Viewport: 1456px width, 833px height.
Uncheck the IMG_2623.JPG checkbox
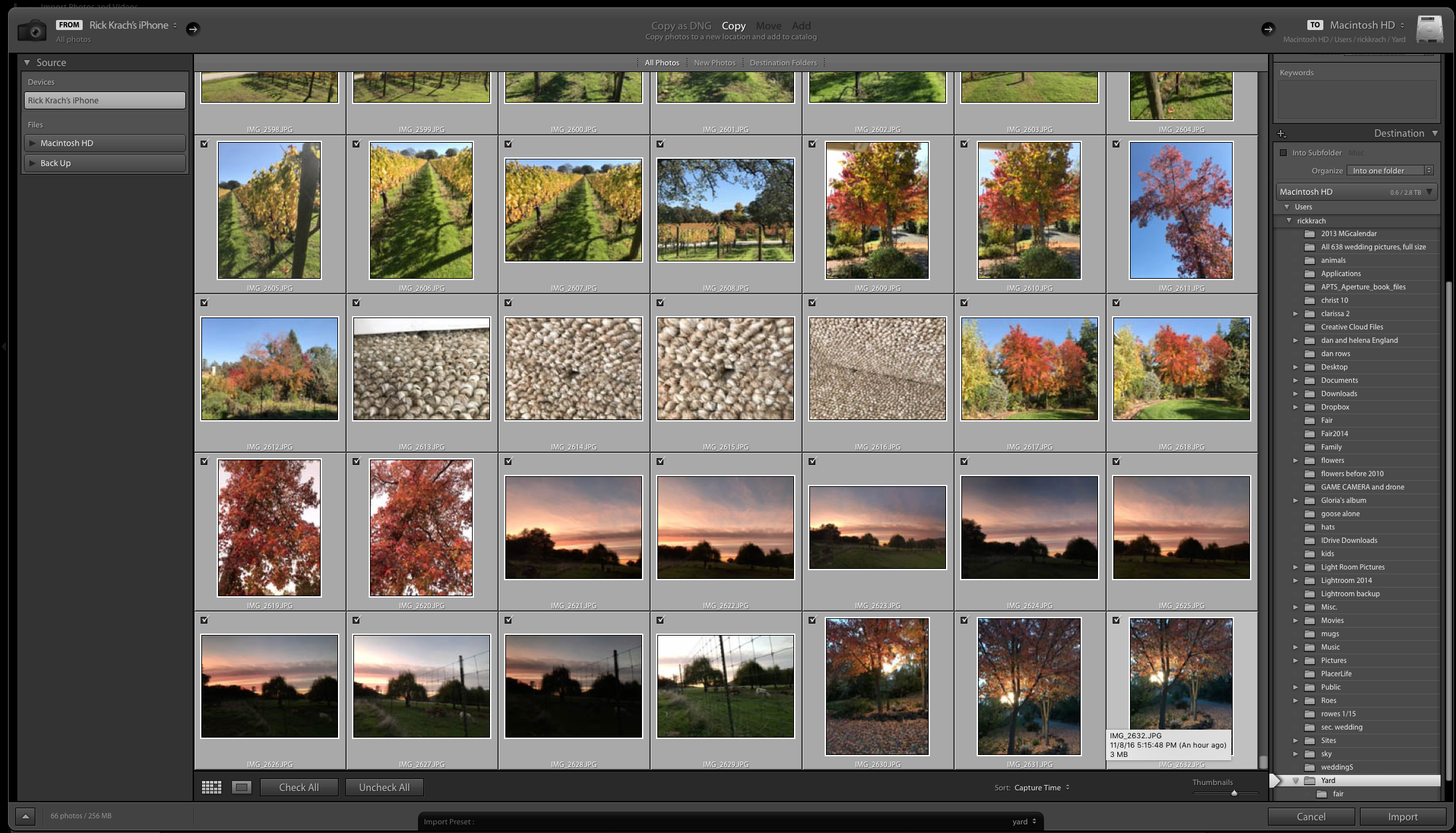click(813, 462)
